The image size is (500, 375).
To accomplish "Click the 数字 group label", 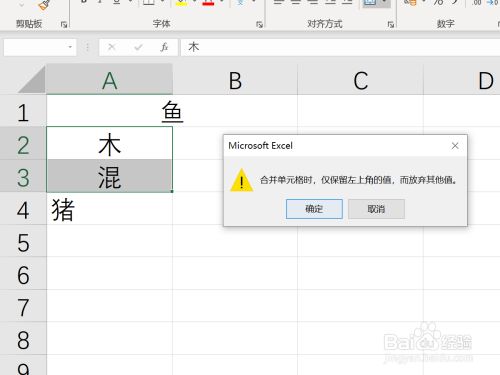I will point(446,24).
